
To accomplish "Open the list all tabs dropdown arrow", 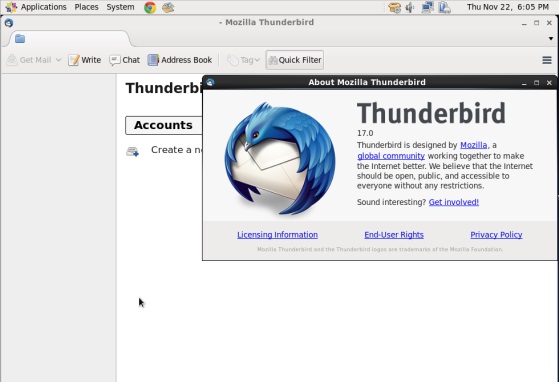I will click(x=551, y=38).
